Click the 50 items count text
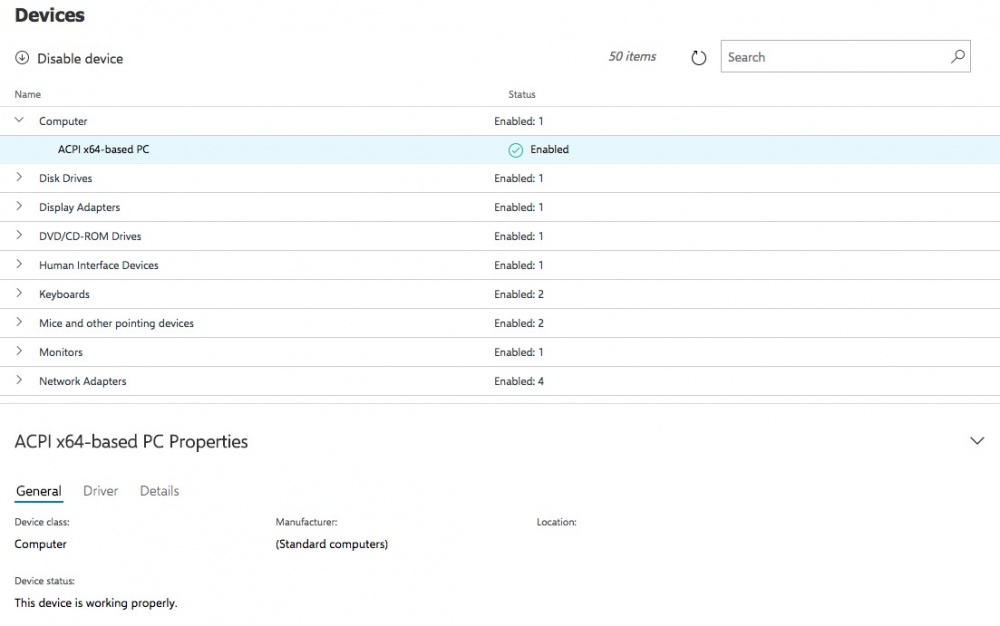Viewport: 1000px width, 626px height. click(632, 57)
